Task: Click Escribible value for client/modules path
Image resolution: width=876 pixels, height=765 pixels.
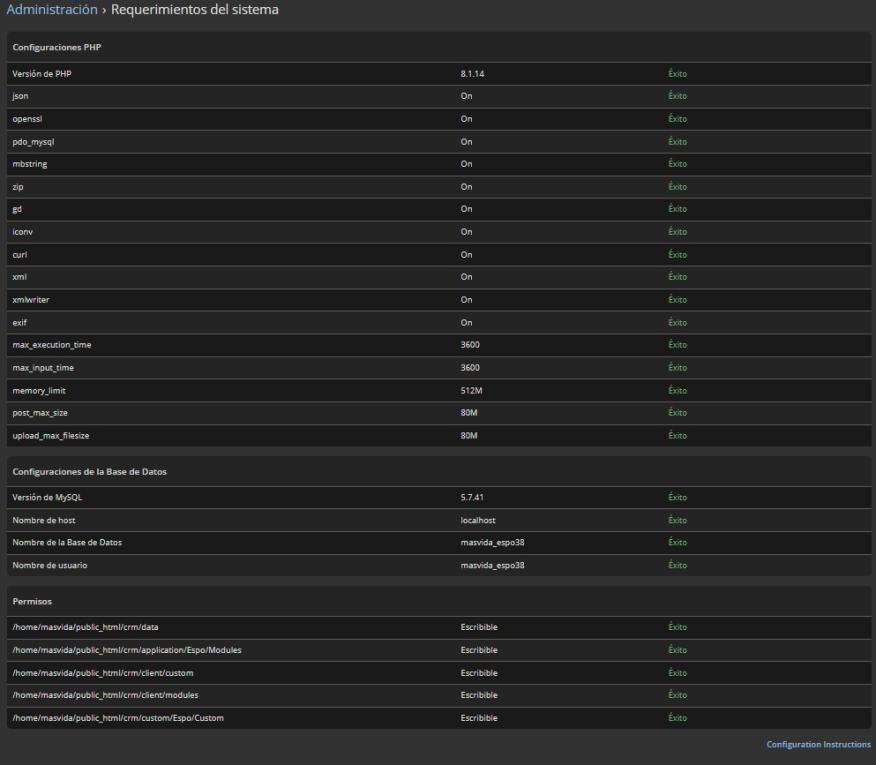Action: point(479,695)
